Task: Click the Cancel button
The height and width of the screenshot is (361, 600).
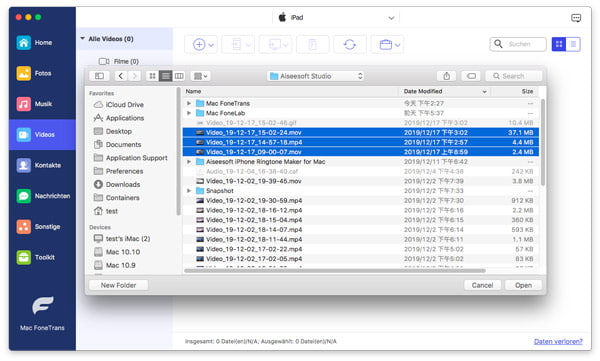Action: click(482, 285)
